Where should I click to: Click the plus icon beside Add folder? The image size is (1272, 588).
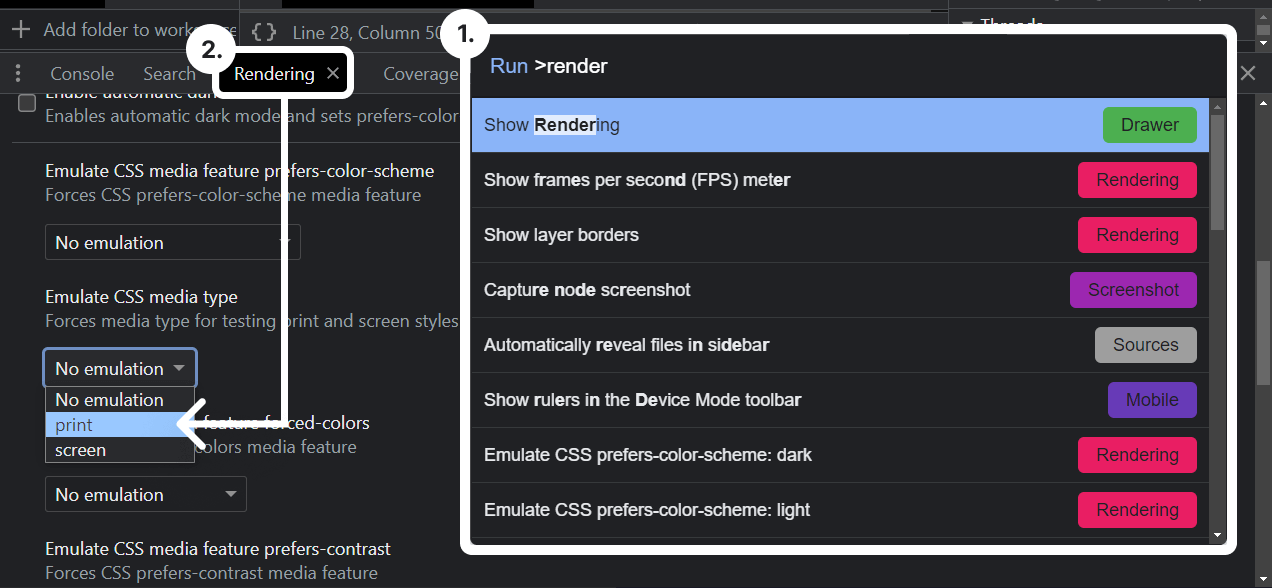click(21, 30)
